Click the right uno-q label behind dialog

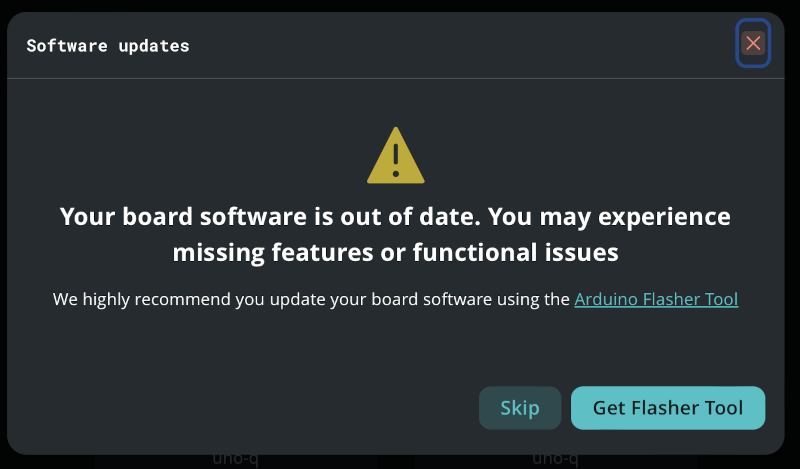(x=554, y=460)
